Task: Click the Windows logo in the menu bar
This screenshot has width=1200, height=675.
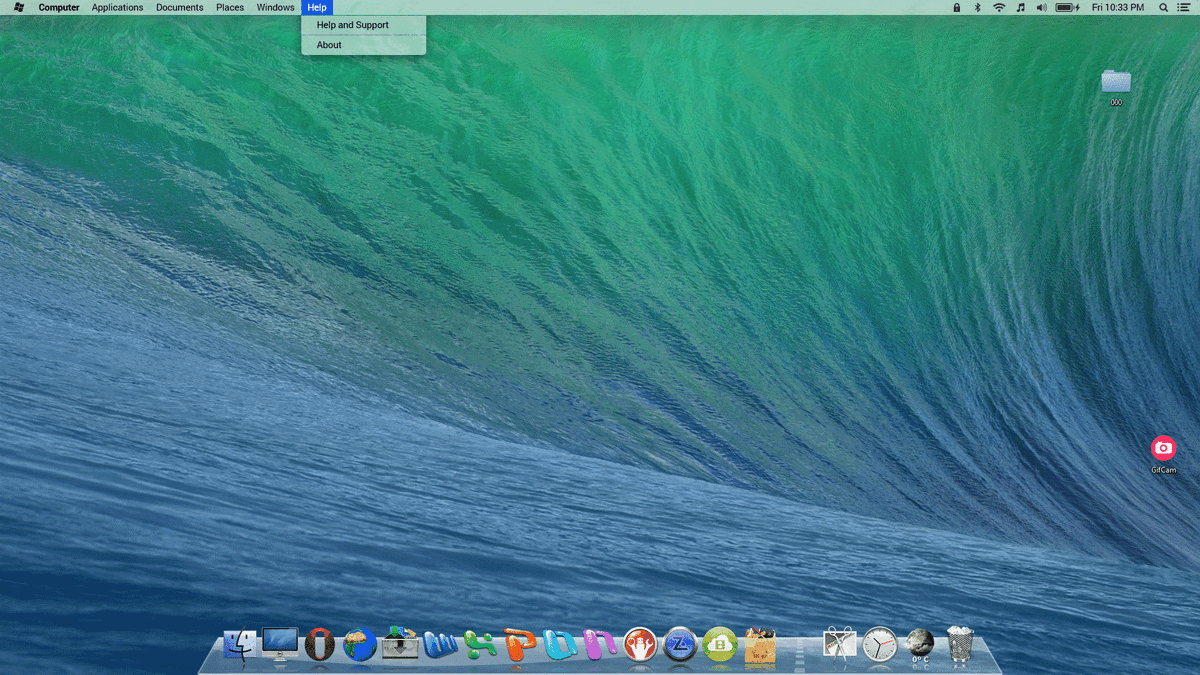Action: (x=19, y=7)
